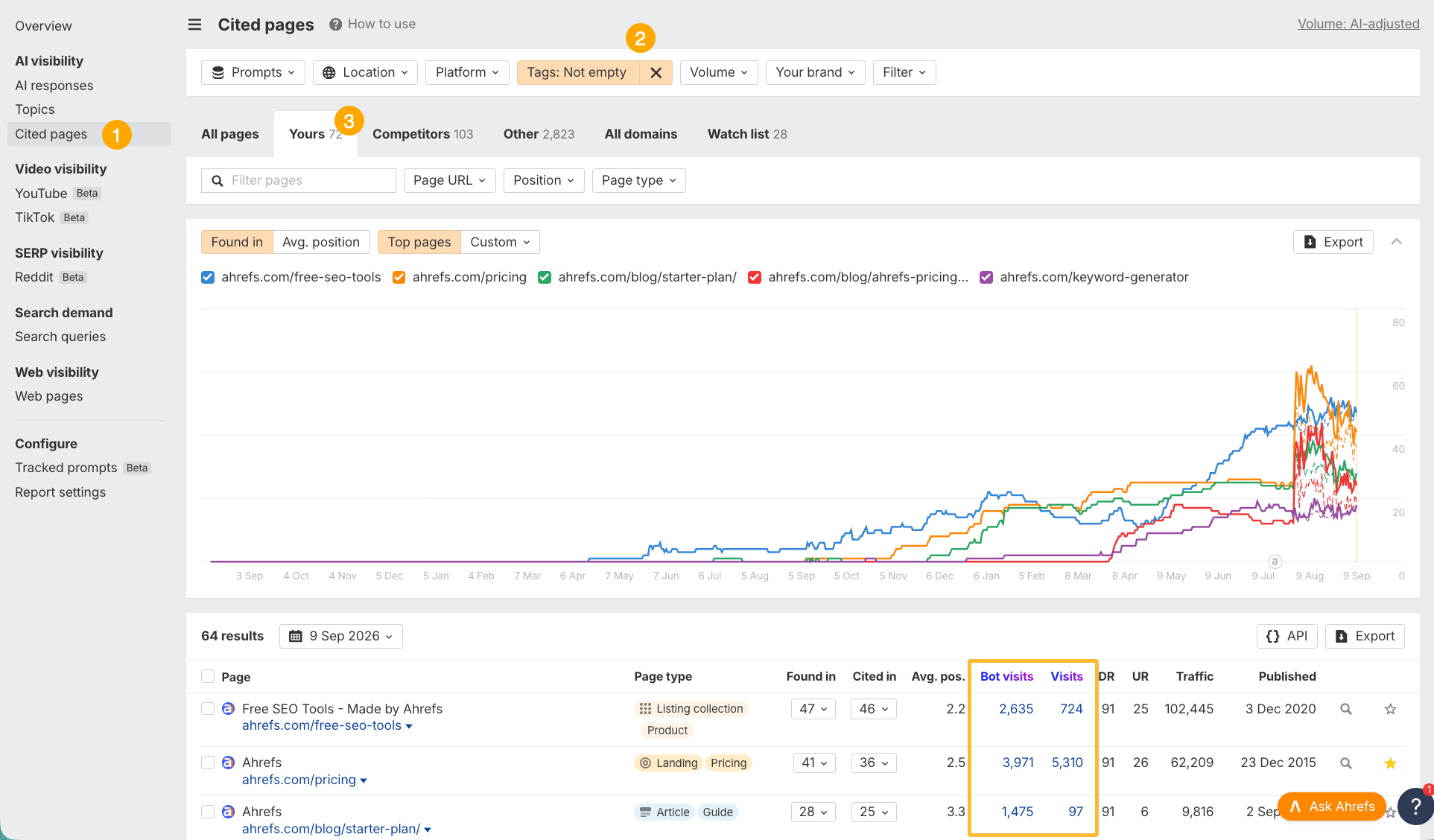Sort the table by Bot visits column

[x=1006, y=676]
